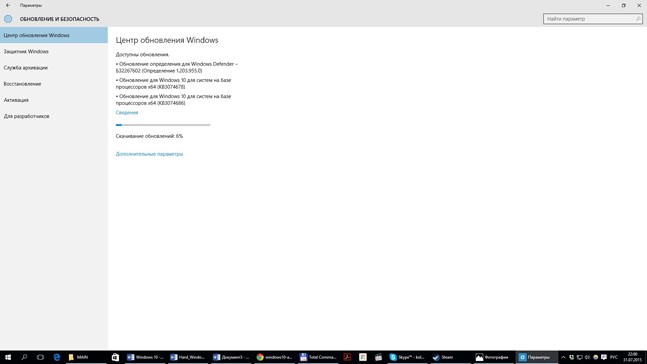
Task: Open Защитник Windows section
Action: 54,52
